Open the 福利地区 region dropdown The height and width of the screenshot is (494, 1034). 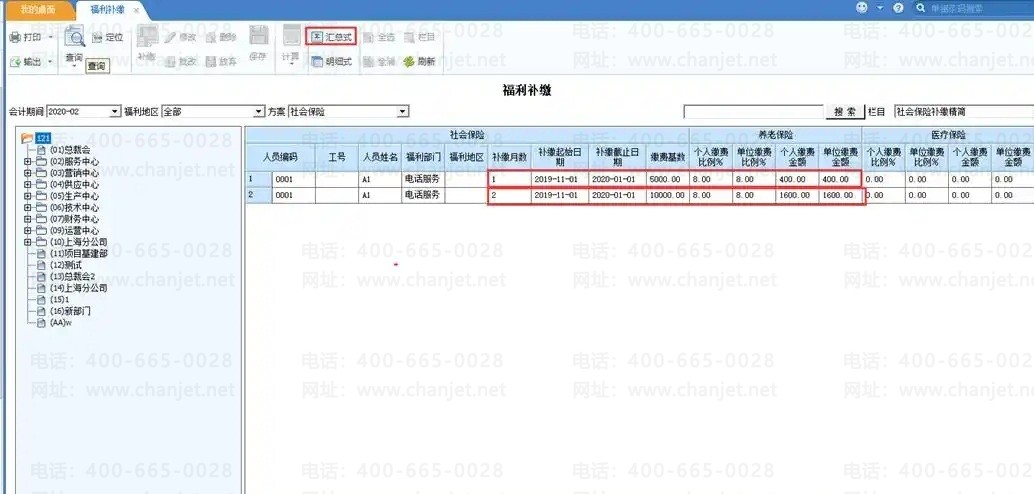[259, 112]
